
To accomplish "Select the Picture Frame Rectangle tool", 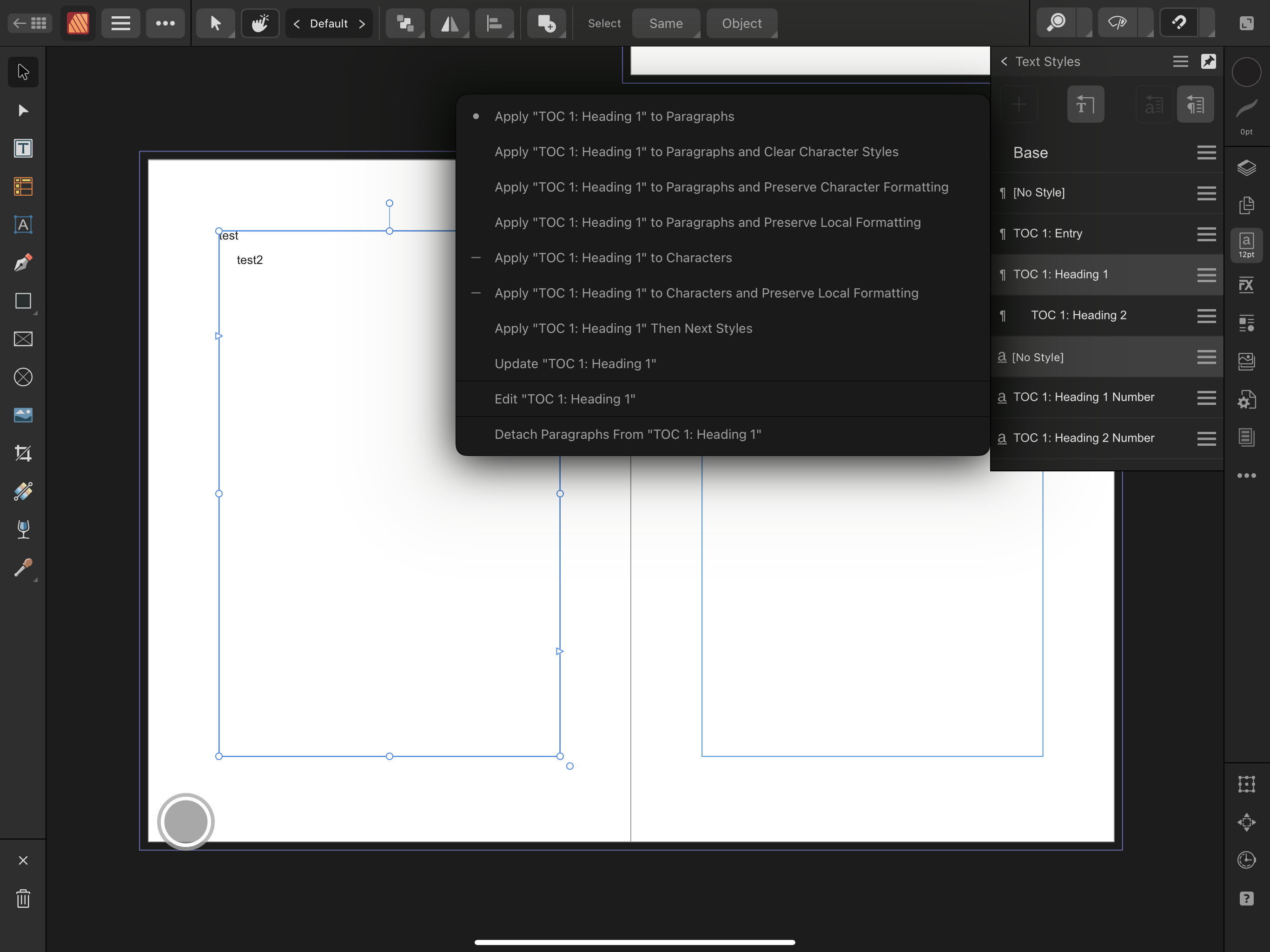I will [x=23, y=339].
